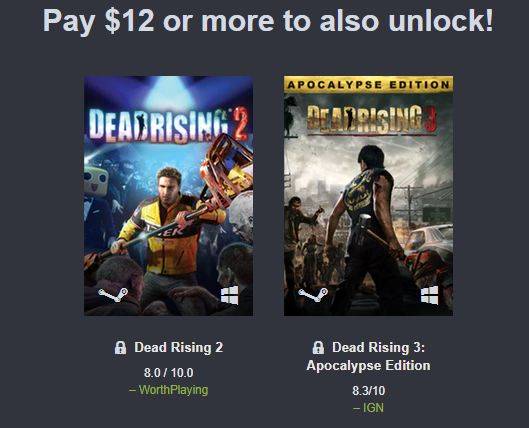Click the Dead Rising 2 logo on cover

pos(168,124)
